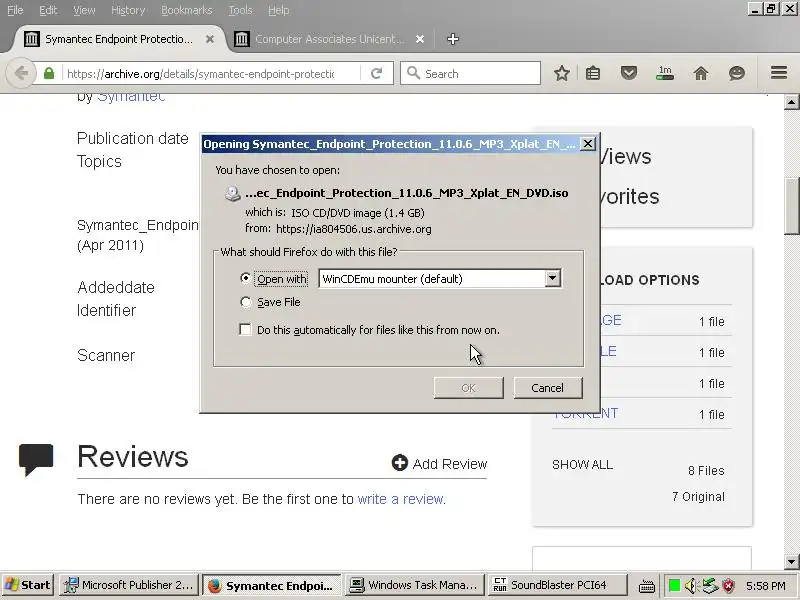Click the Reviews speech bubble icon
Viewport: 800px width, 600px height.
[36, 459]
